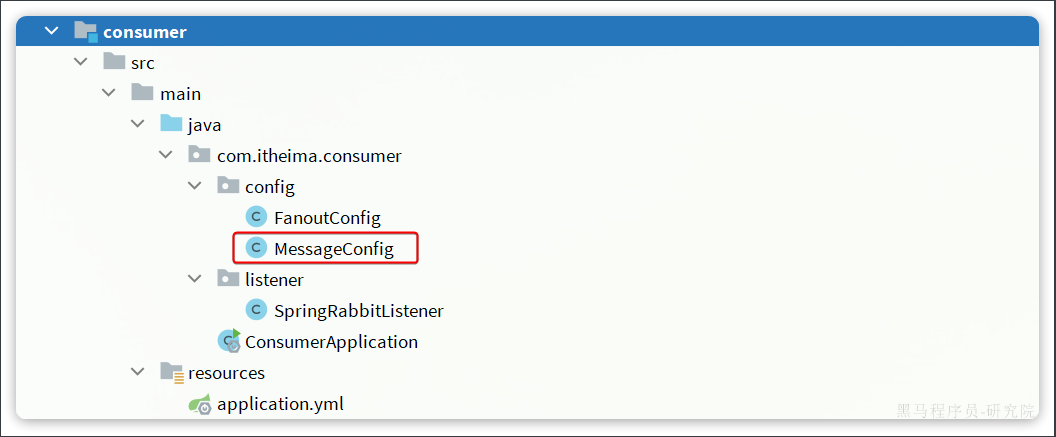Screen dimensions: 1056x437
Task: Collapse the java source folder arrow
Action: click(137, 125)
